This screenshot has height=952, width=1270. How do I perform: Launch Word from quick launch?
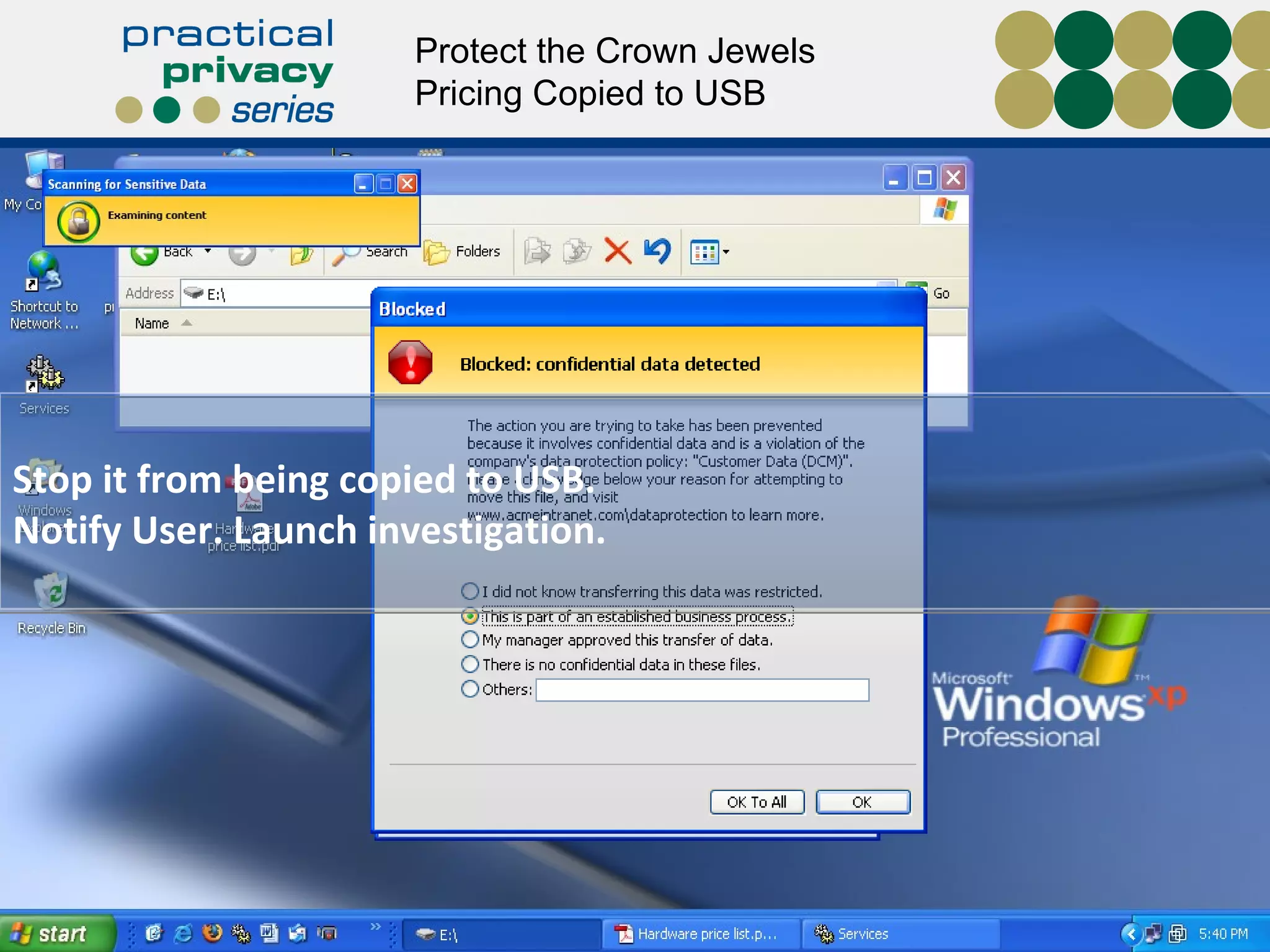coord(269,933)
